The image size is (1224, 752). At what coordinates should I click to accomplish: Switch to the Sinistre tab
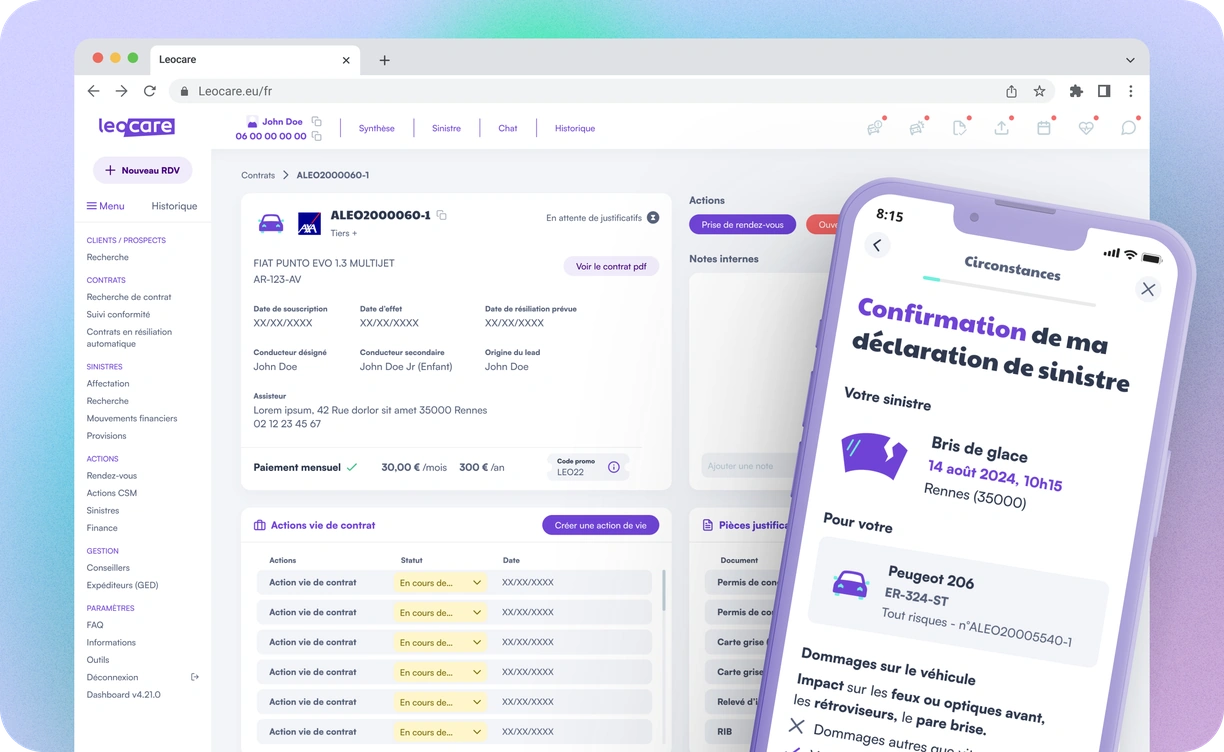[446, 128]
